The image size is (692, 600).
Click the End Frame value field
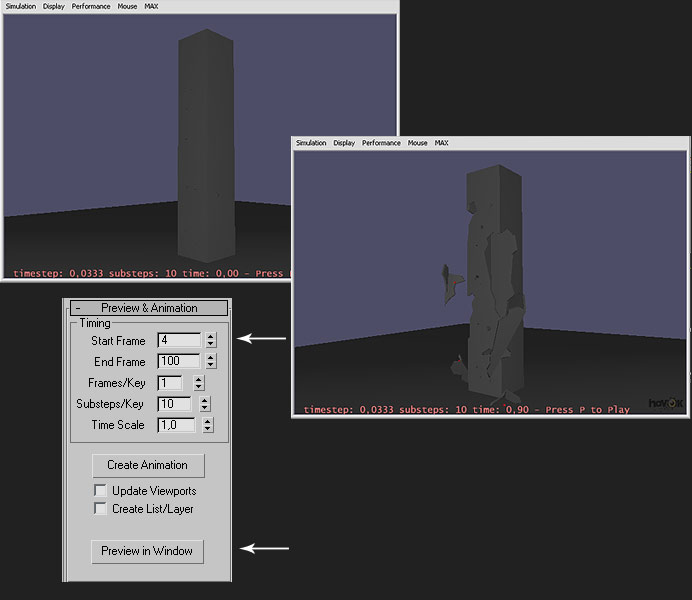click(179, 361)
